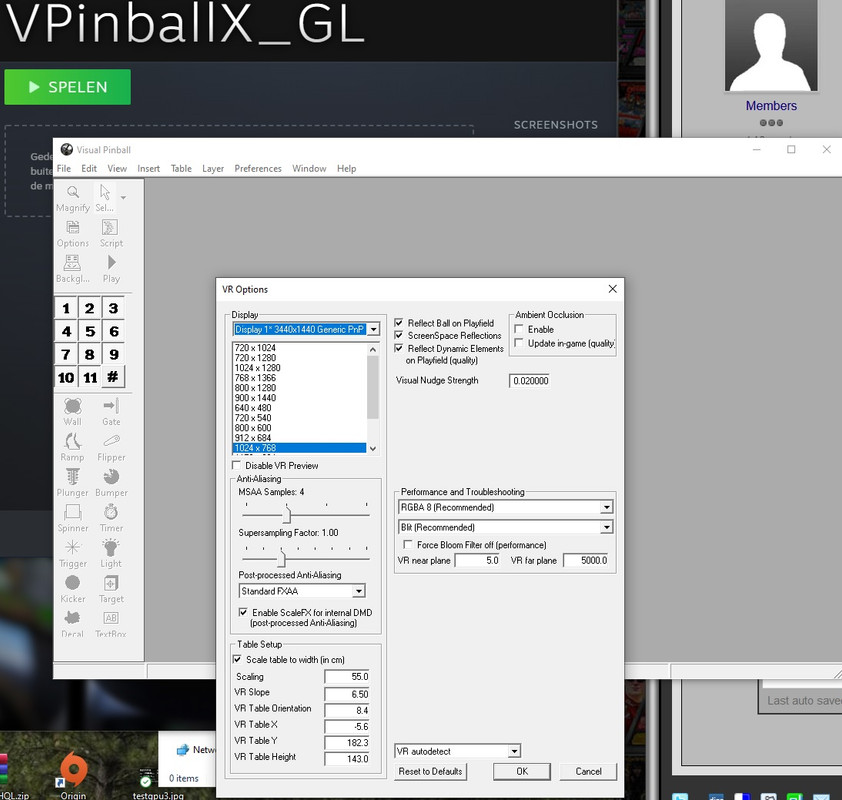Click Reset to Defaults button

(x=430, y=772)
